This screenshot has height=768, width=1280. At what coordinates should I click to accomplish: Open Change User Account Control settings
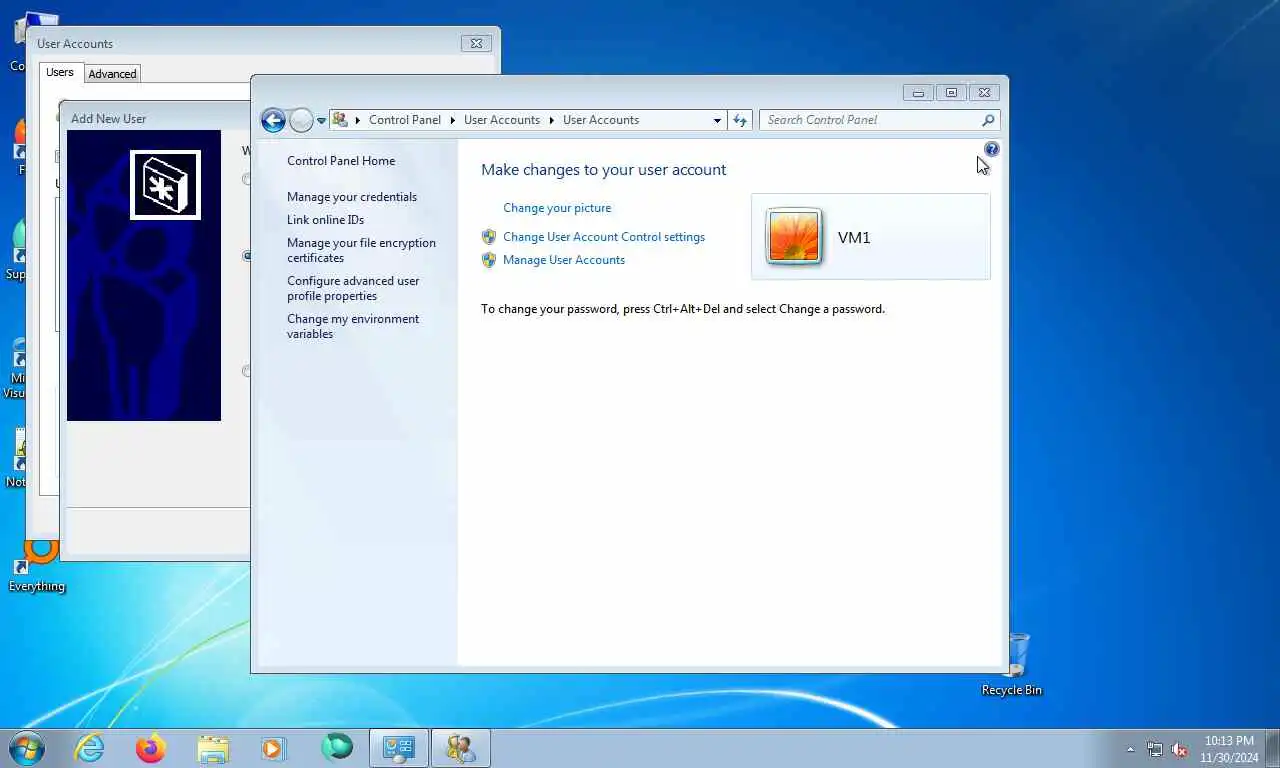[x=604, y=237]
